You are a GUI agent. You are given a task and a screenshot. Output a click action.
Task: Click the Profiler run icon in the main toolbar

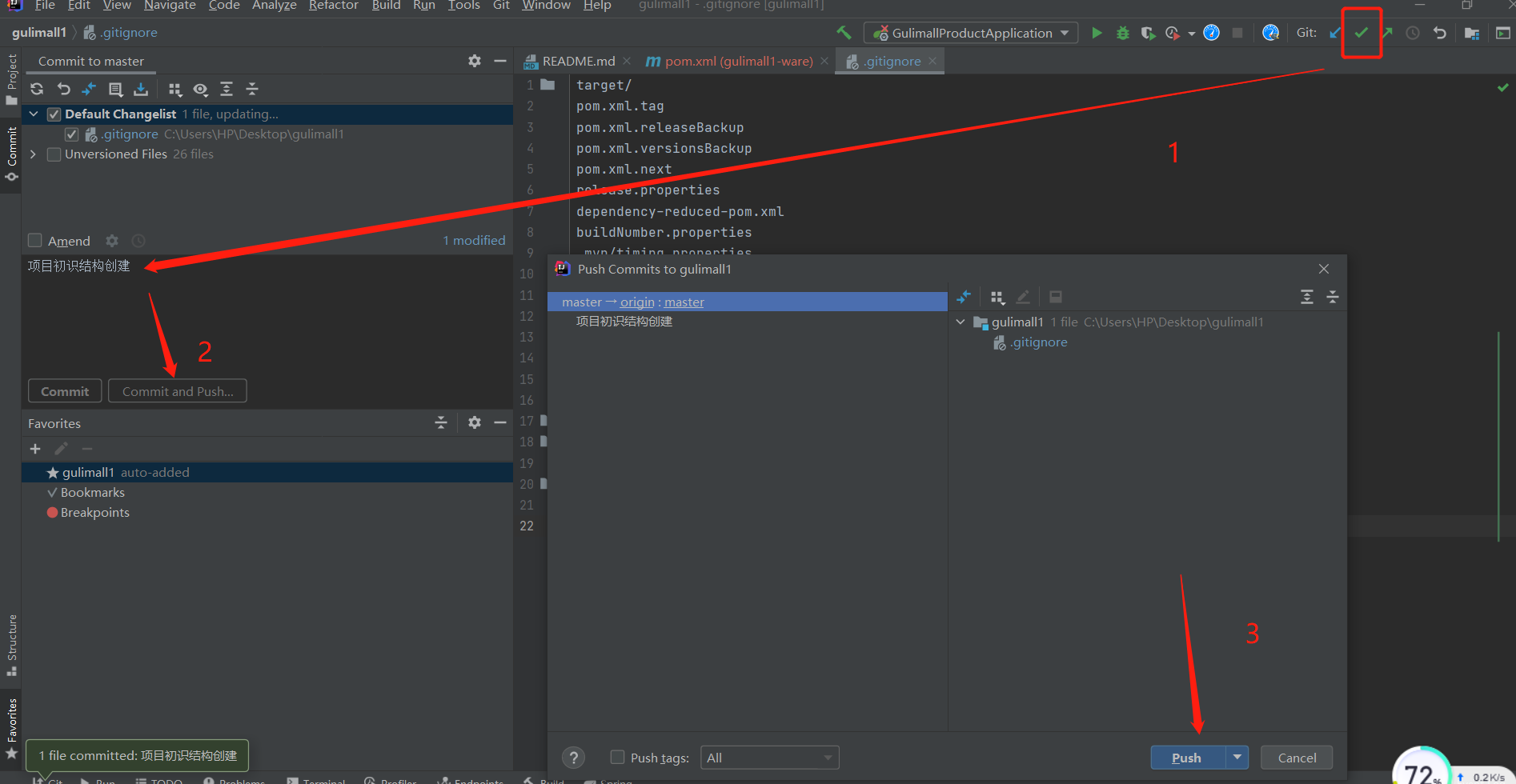pyautogui.click(x=1173, y=33)
